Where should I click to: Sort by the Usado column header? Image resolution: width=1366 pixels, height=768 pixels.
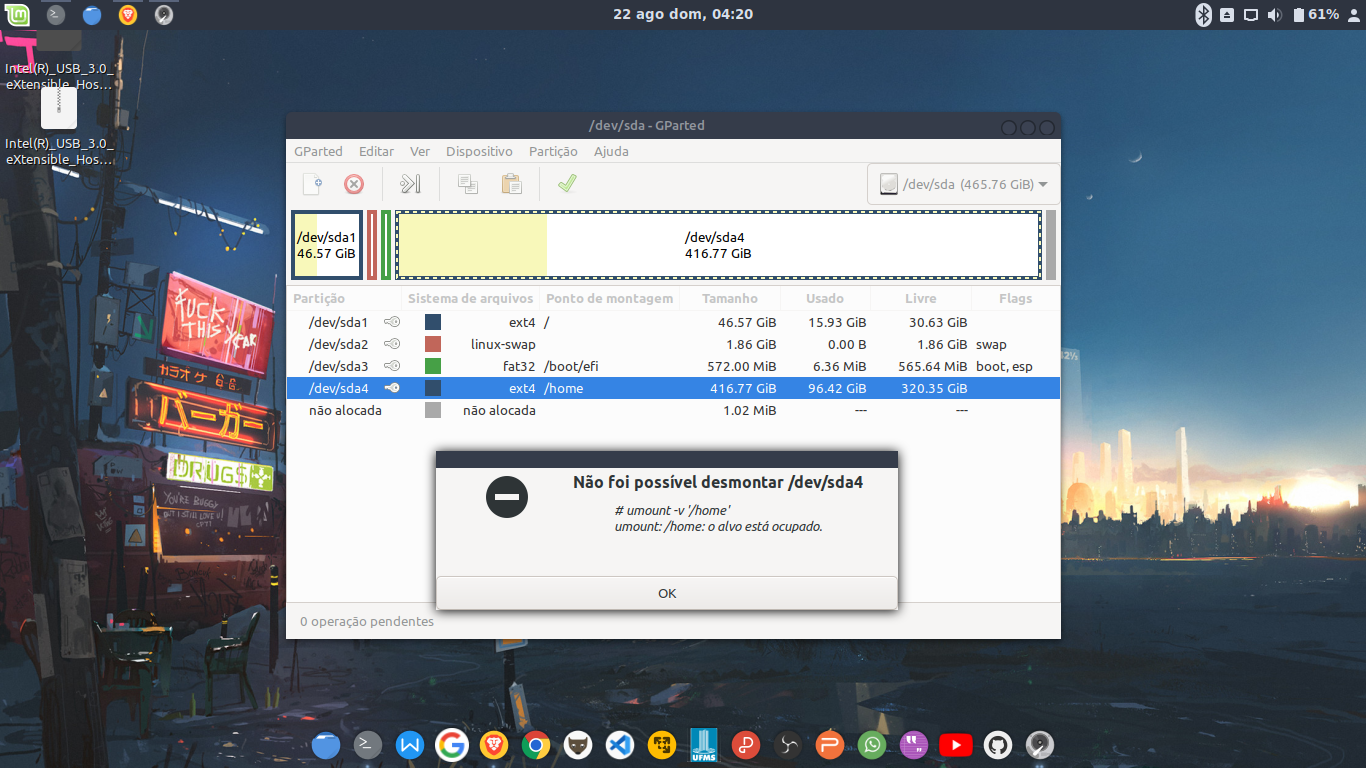click(825, 298)
